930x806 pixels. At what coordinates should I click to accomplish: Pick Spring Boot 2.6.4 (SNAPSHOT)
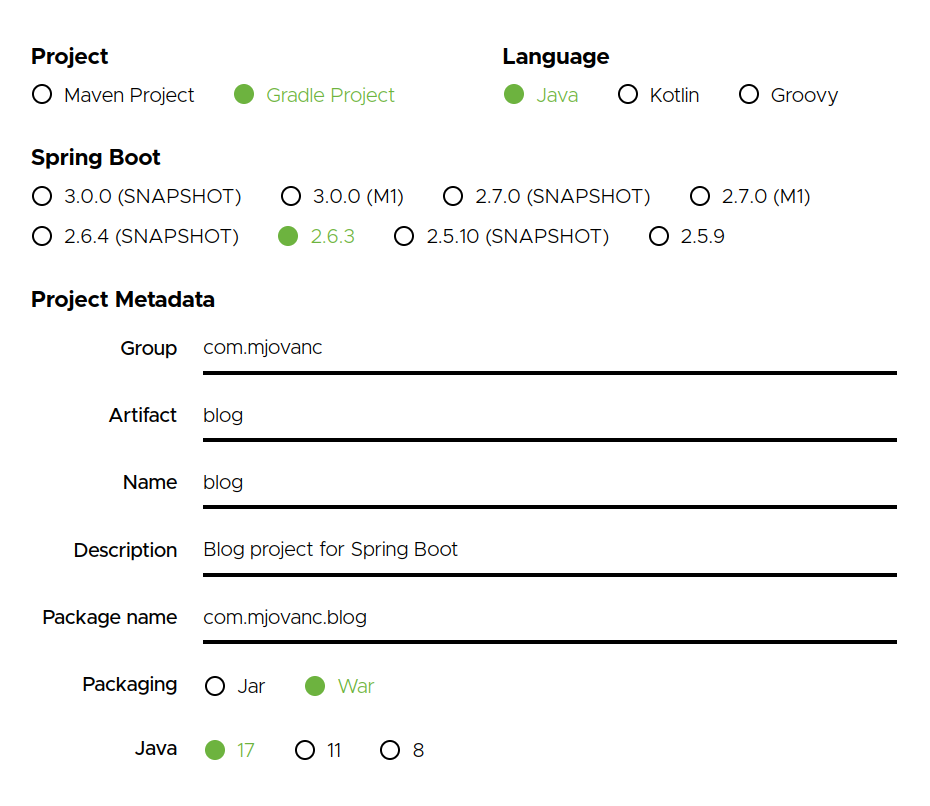[42, 237]
